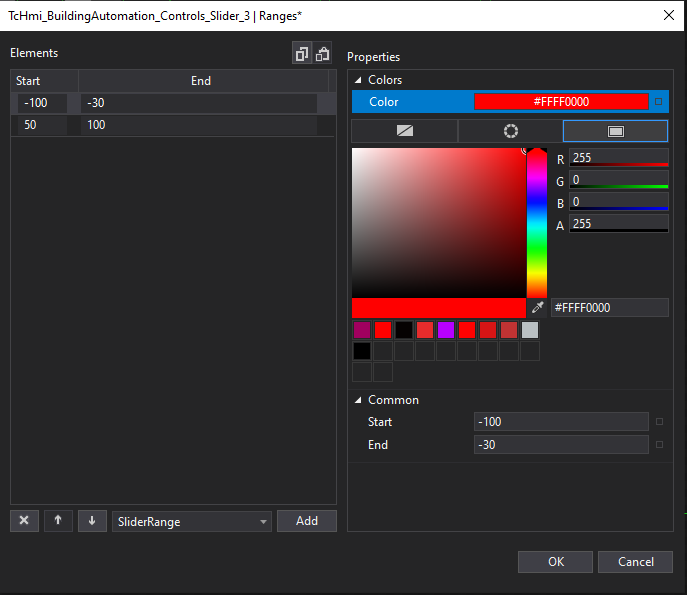Click the Add button

[x=307, y=521]
